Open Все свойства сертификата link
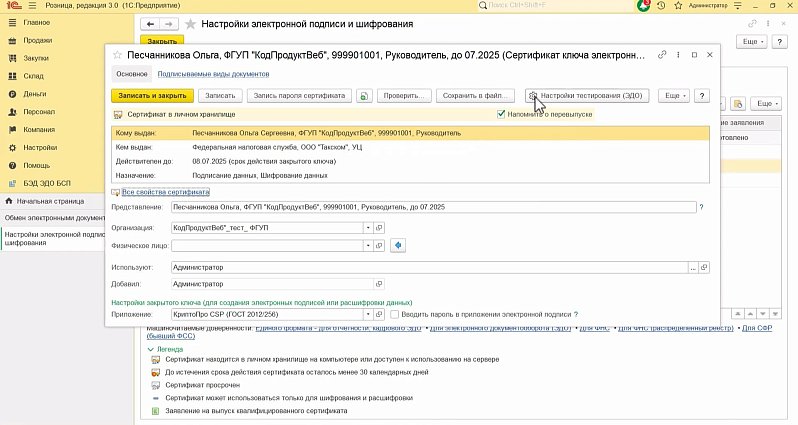The height and width of the screenshot is (425, 798). [165, 192]
